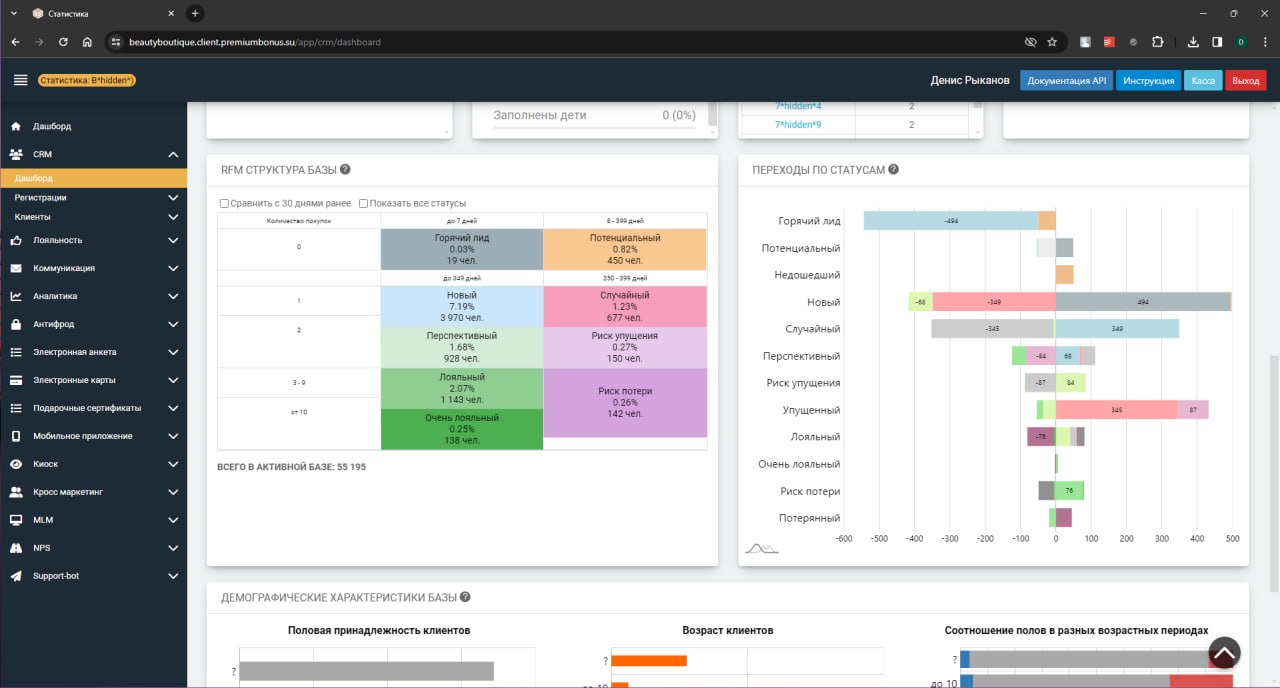1280x688 pixels.
Task: Check the Показать все статусы box
Action: pos(364,203)
